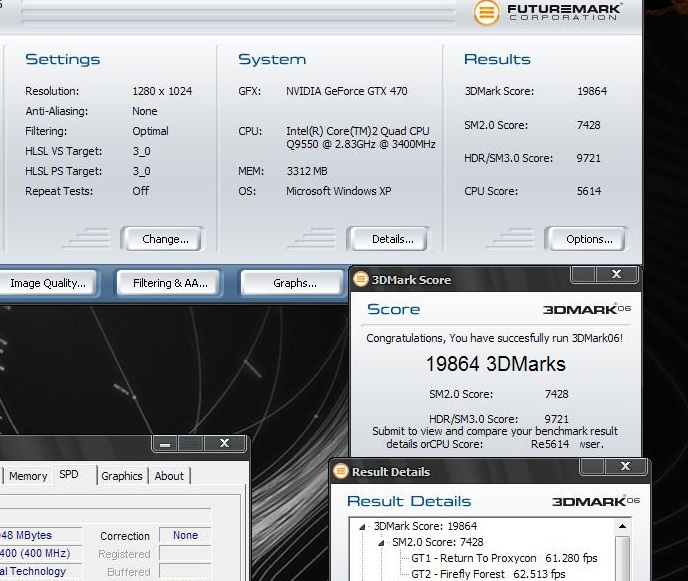
Task: Click the inactive button next to the Result Details close button
Action: tap(593, 466)
